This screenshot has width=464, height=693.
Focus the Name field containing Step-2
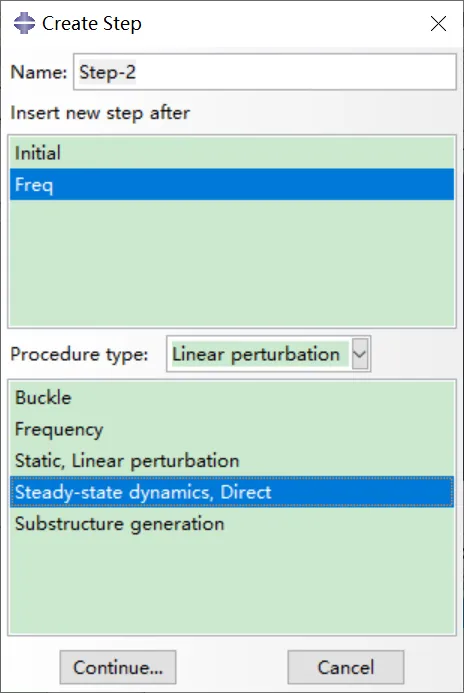pyautogui.click(x=265, y=72)
